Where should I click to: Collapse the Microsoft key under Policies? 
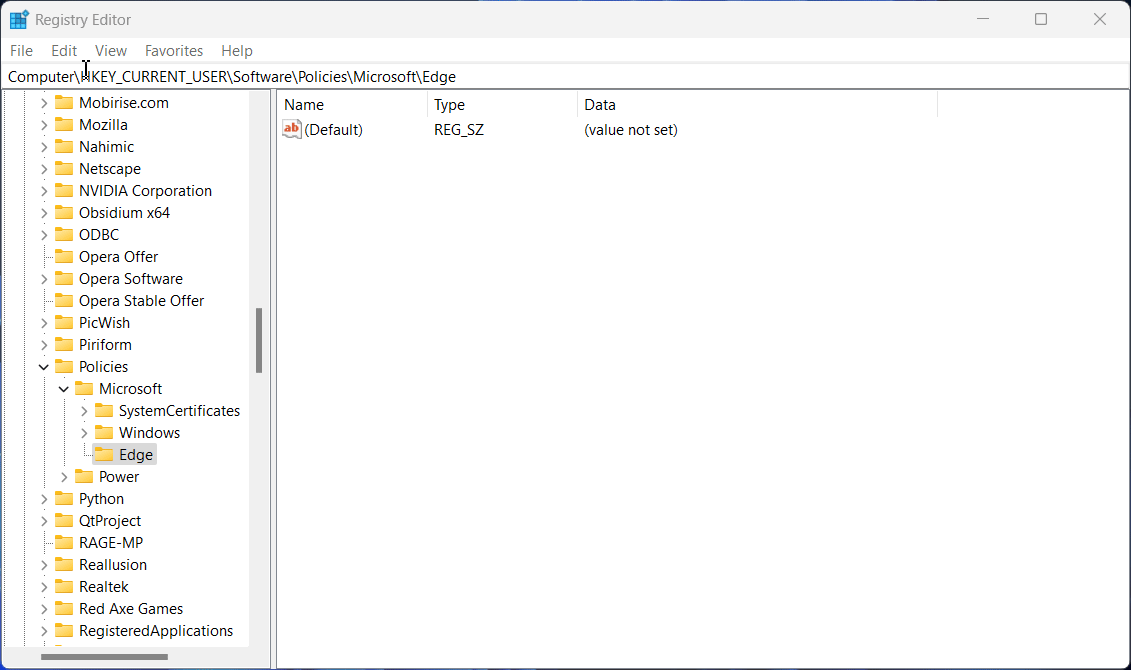coord(64,389)
